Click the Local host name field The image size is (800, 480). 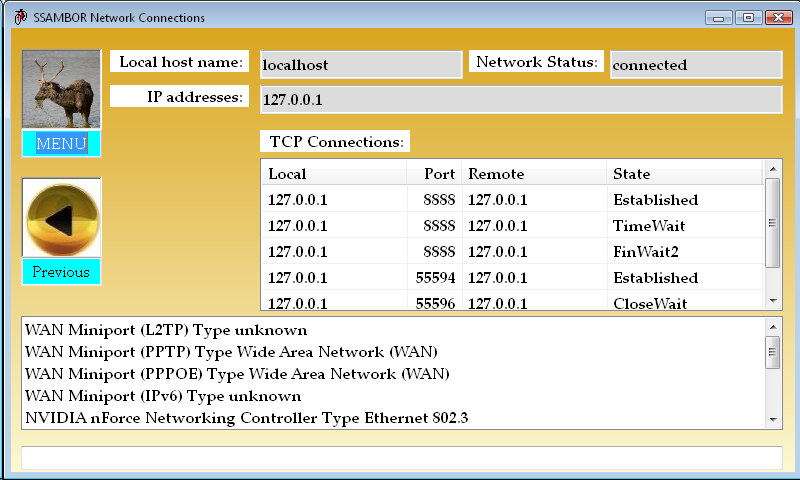tap(347, 65)
